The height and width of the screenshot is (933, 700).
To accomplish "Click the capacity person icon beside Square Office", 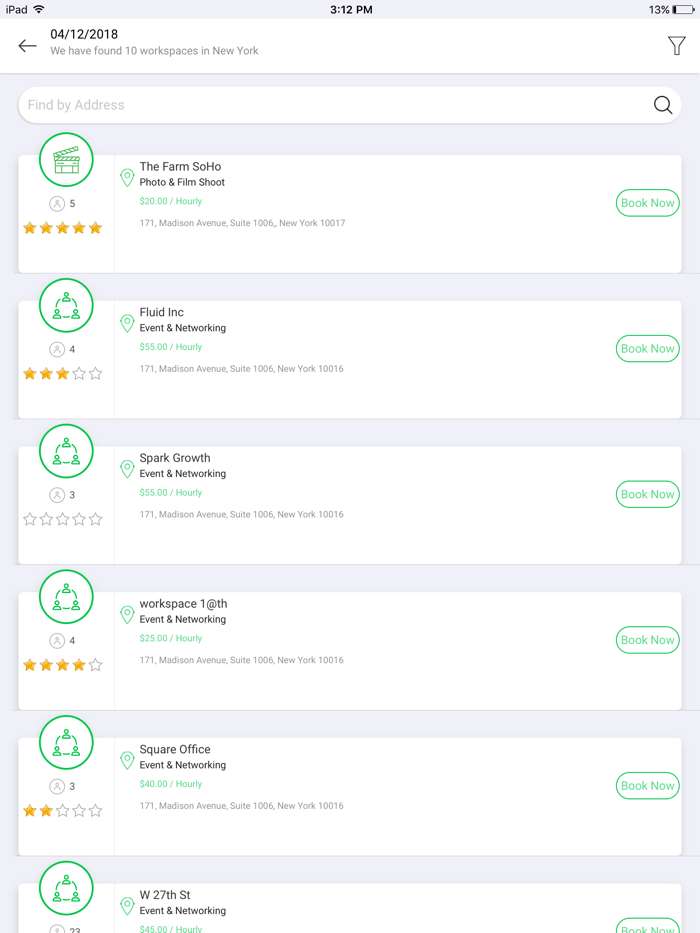I will point(58,786).
